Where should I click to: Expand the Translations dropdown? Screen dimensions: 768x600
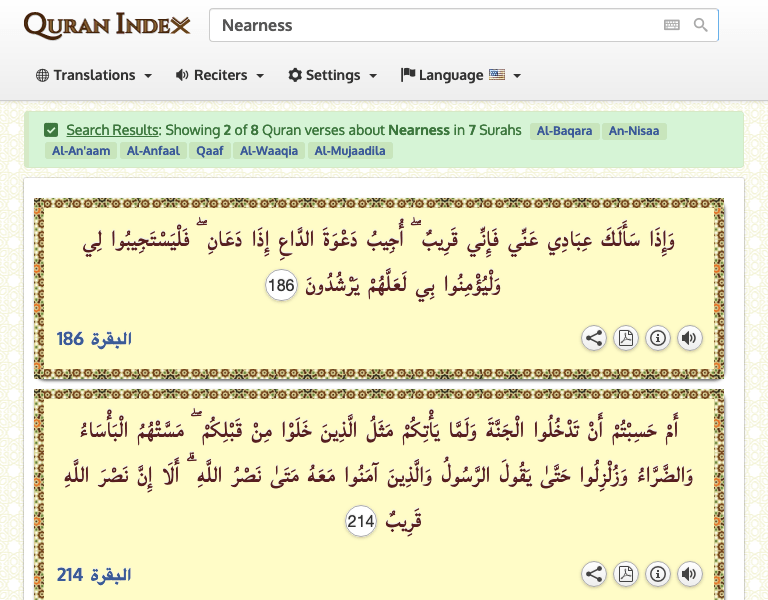pos(94,75)
